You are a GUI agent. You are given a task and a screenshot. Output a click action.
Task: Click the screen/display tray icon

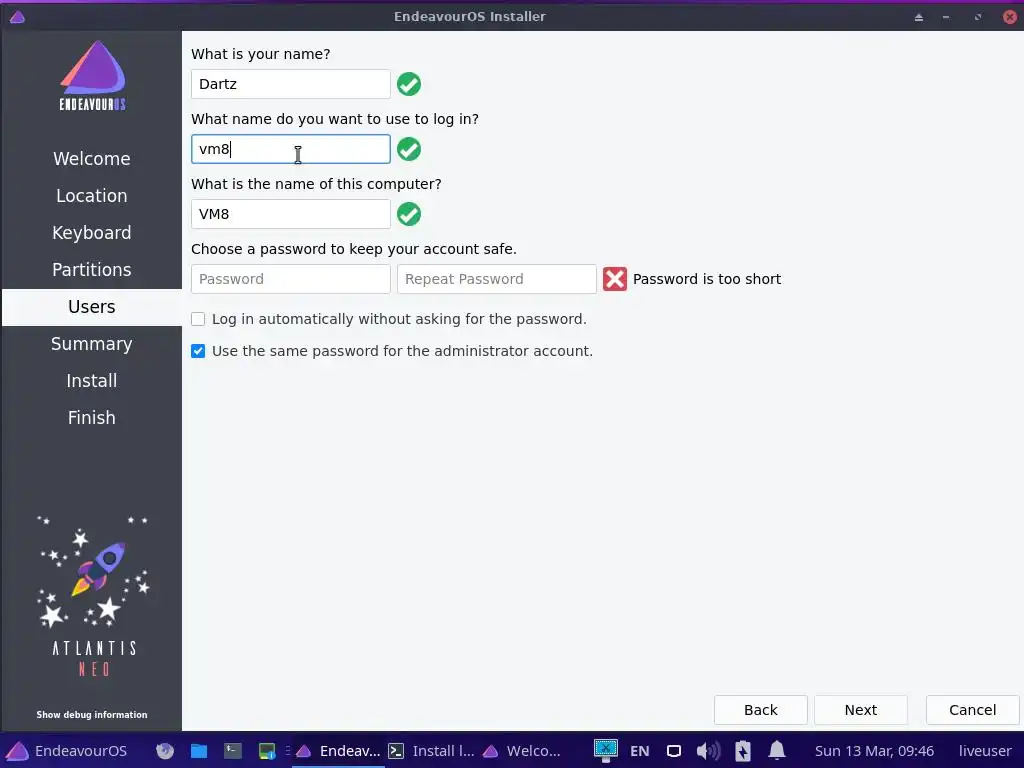pyautogui.click(x=674, y=751)
